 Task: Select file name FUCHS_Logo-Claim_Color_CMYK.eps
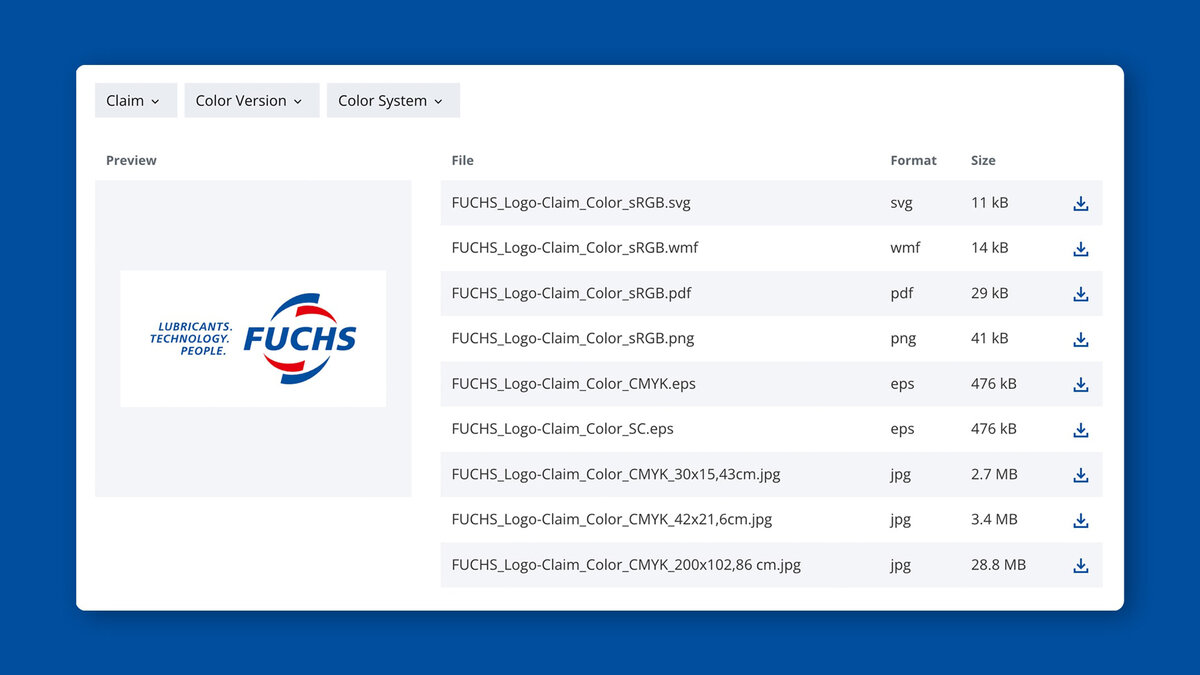(574, 384)
